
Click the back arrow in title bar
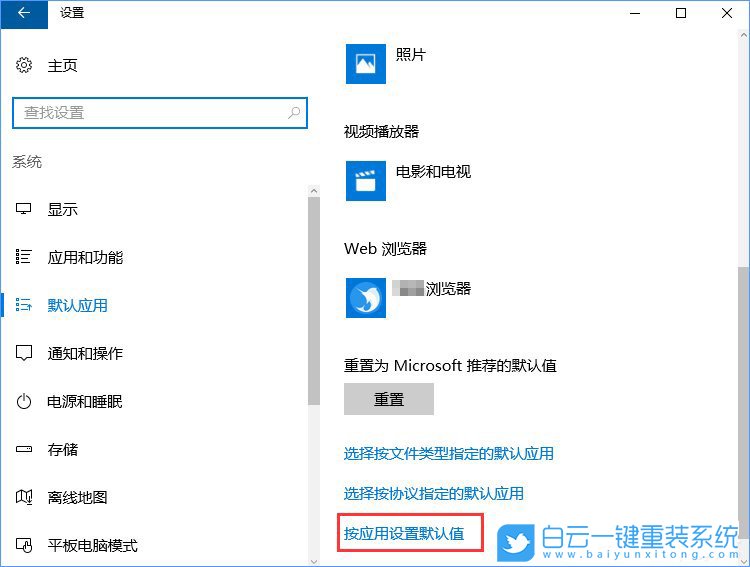24,13
